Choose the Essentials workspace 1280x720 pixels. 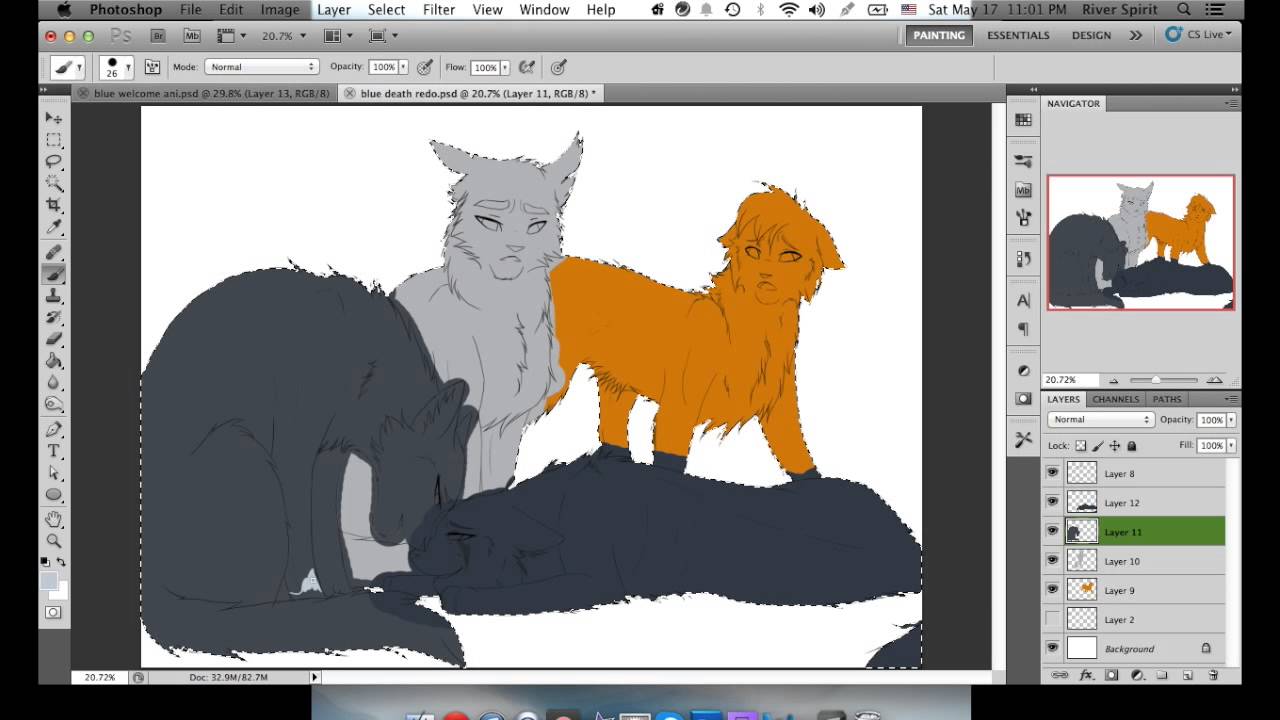1018,35
